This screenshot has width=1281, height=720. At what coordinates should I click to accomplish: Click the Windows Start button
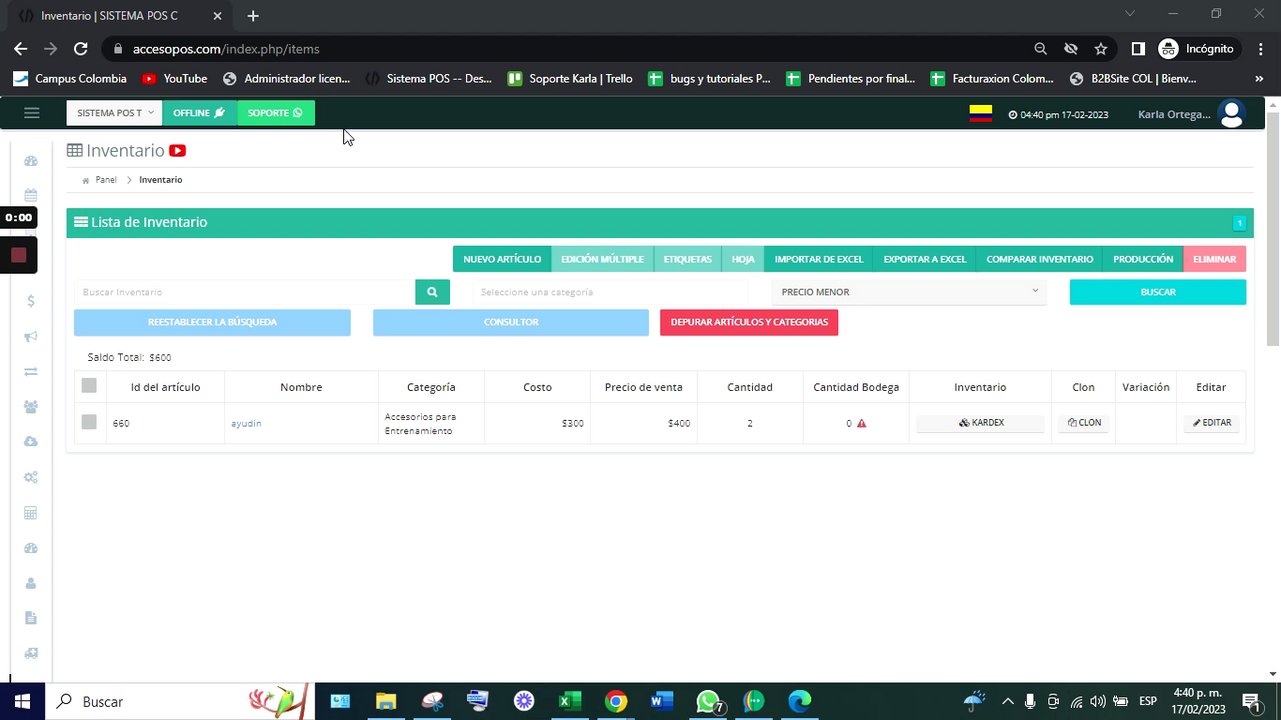point(22,701)
